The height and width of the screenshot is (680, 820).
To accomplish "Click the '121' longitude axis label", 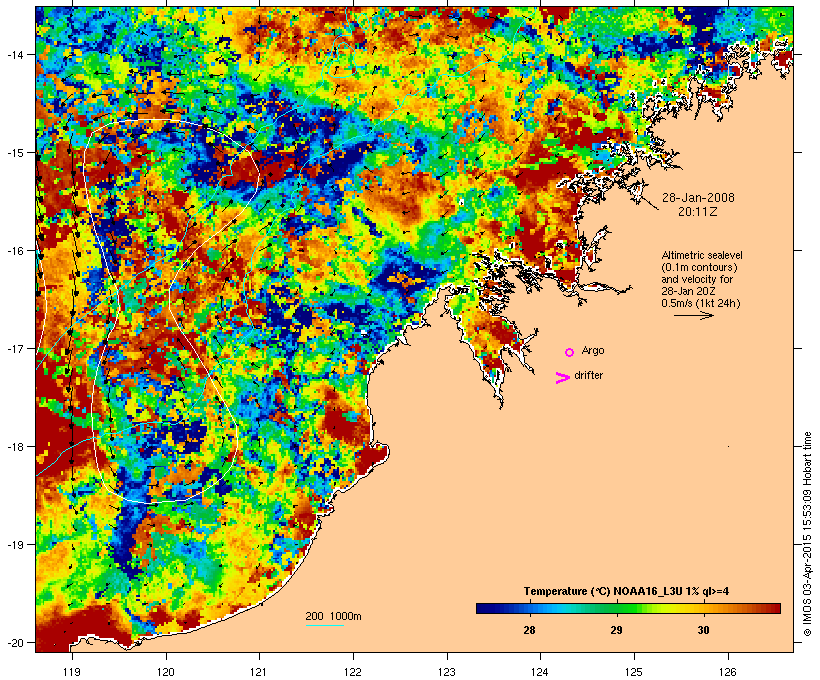I will click(x=259, y=672).
